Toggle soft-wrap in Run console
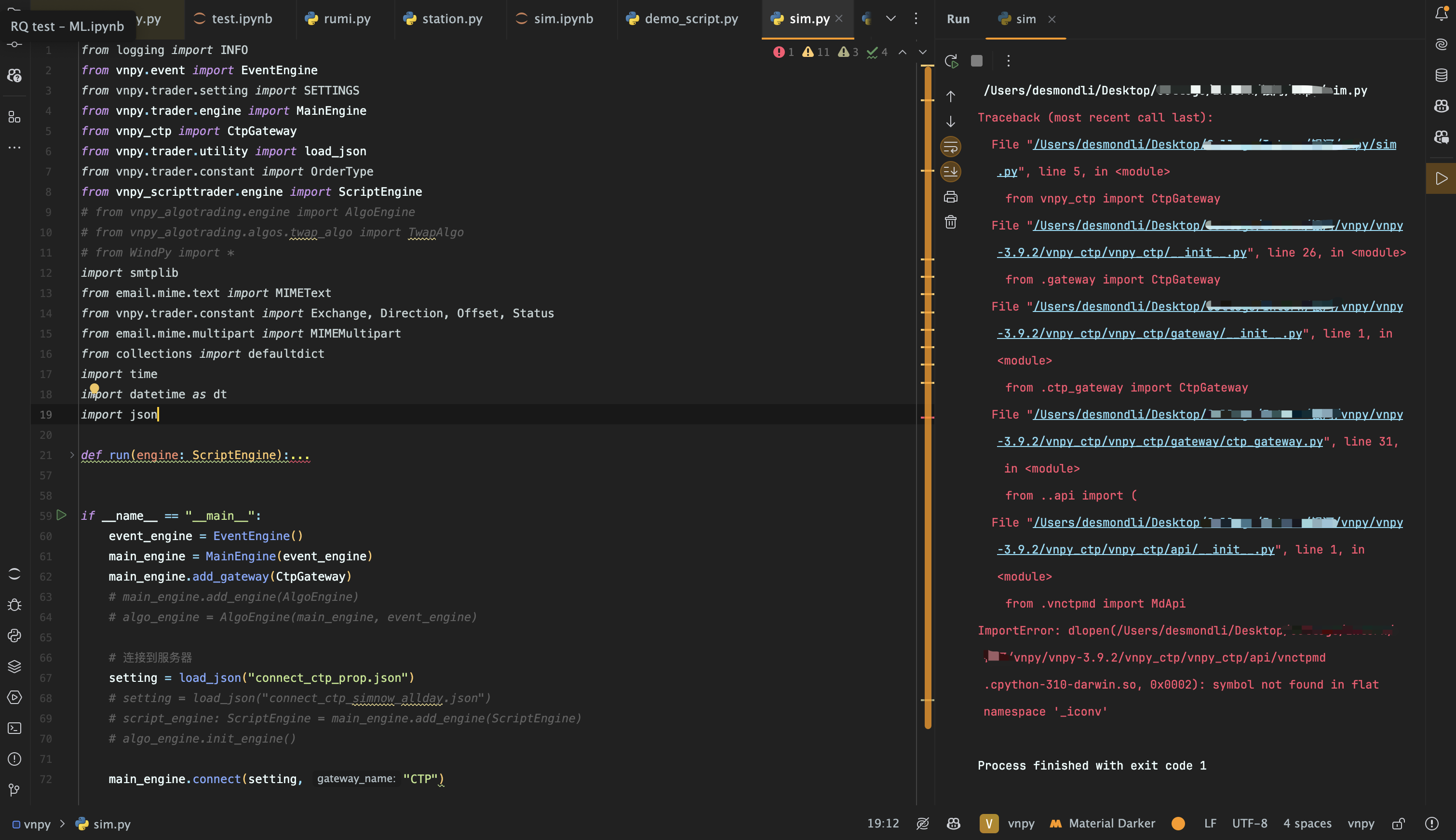The image size is (1456, 840). pyautogui.click(x=950, y=147)
